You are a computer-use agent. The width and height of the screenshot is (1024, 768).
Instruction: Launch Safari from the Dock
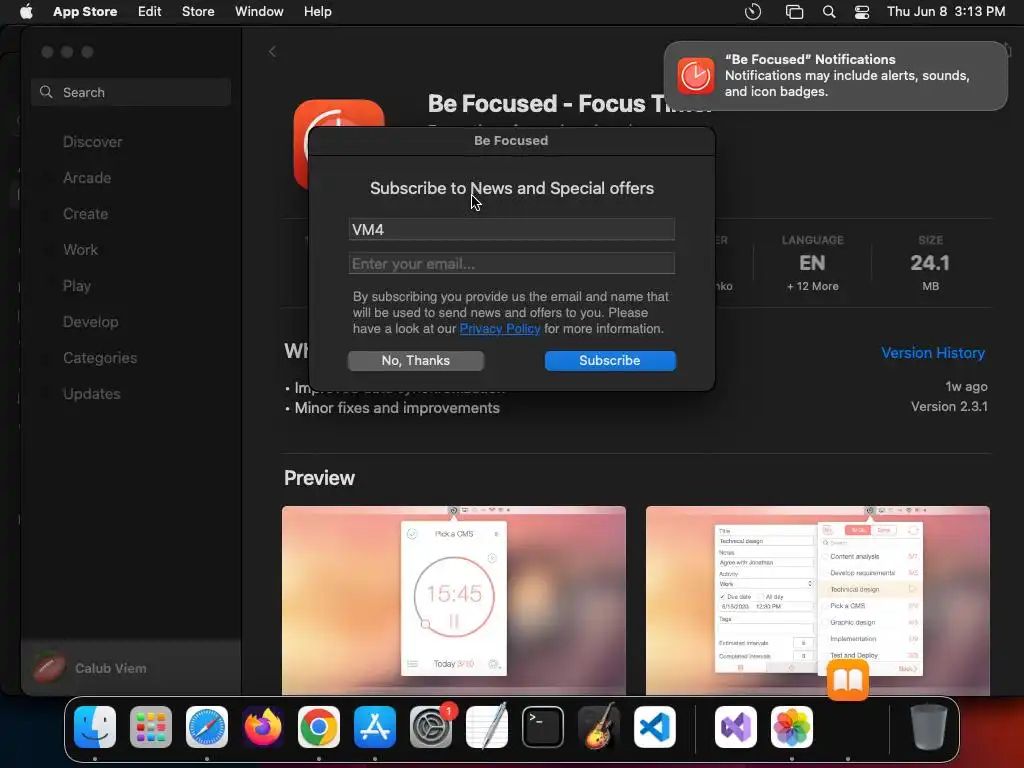pos(207,727)
